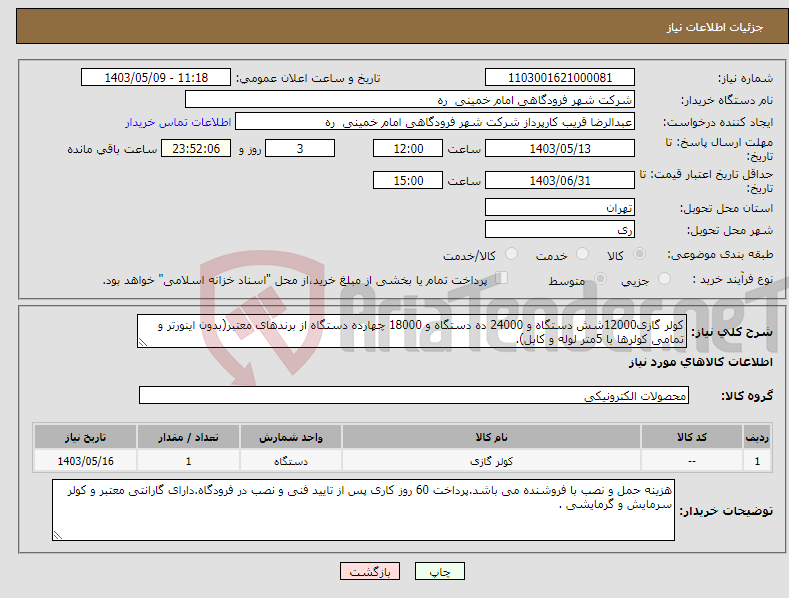789x598 pixels.
Task: Click the اطلاعات کالاهای مورد نیاز heading
Action: coord(700,362)
